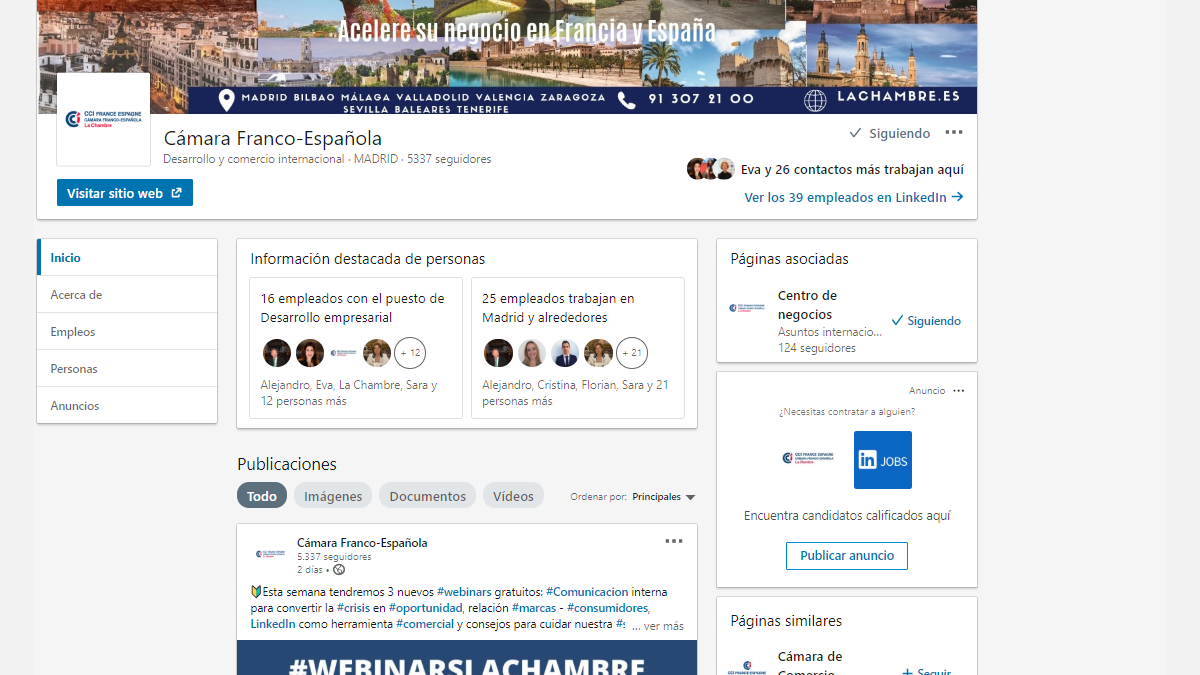Open the three-dot menu beside Siguiendo
1200x675 pixels.
point(953,133)
